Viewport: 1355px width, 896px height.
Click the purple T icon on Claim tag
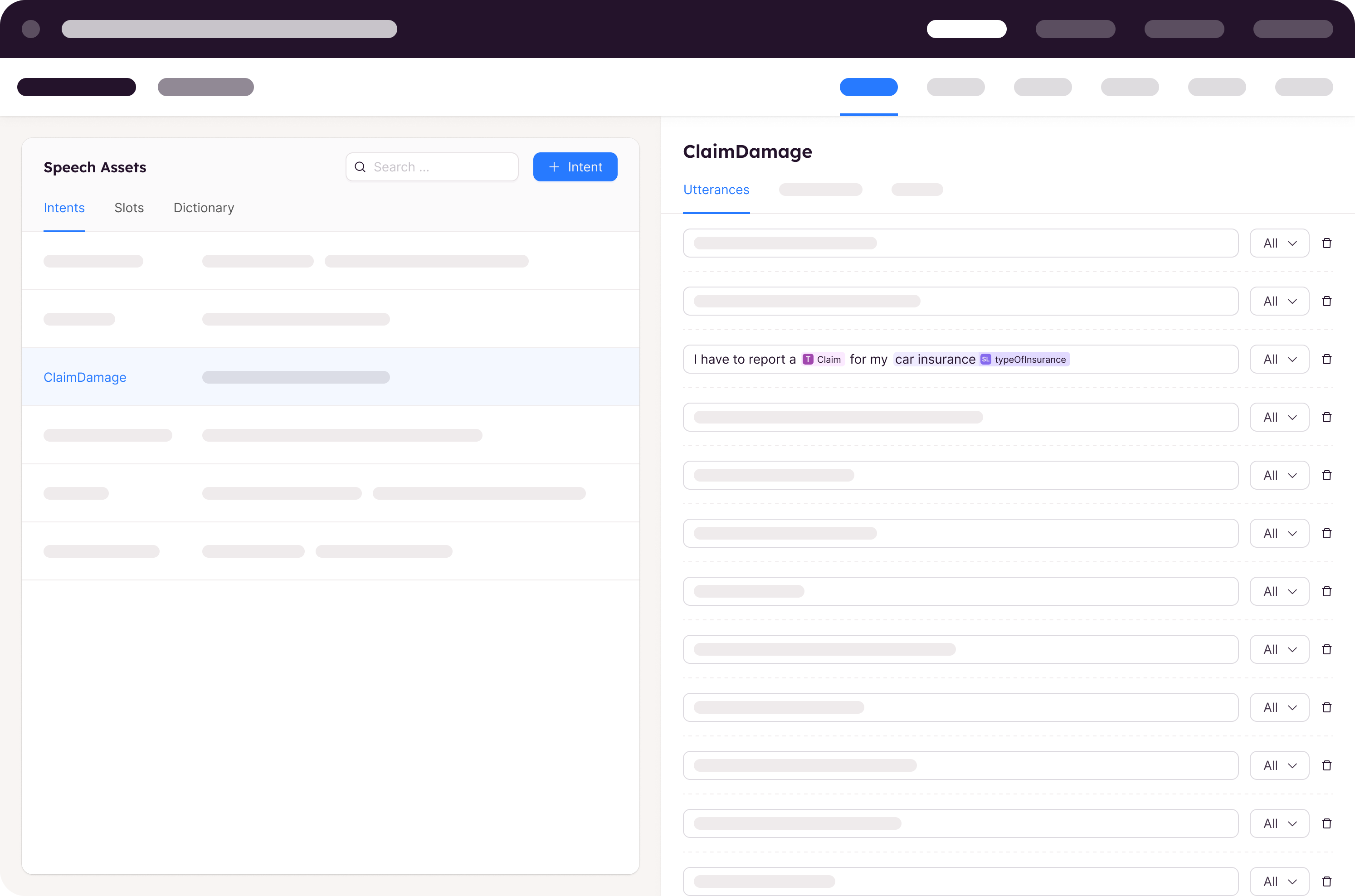click(808, 359)
